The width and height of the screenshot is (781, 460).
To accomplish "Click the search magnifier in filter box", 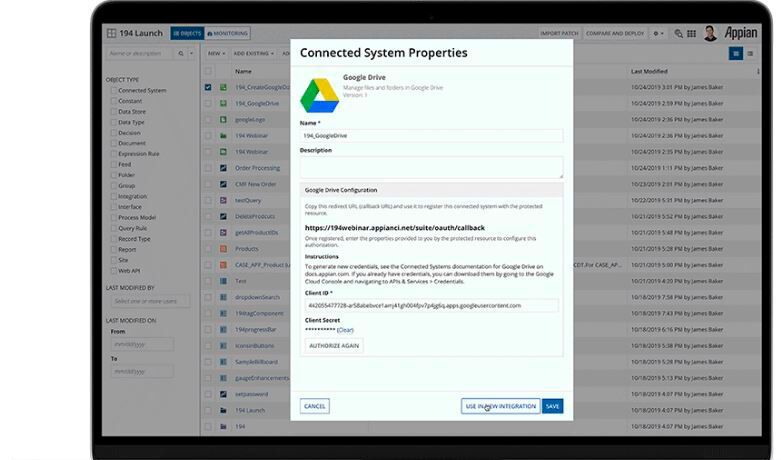I will tap(181, 53).
